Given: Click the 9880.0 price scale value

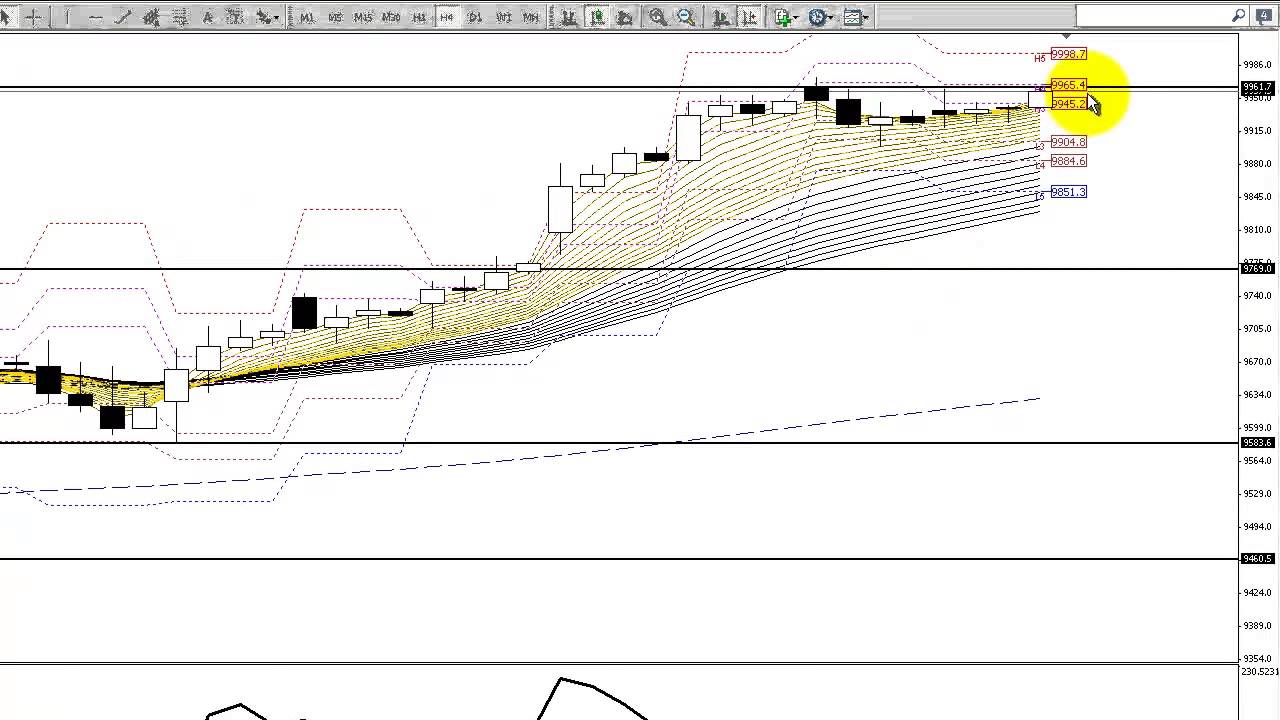Looking at the screenshot, I should click(1257, 164).
